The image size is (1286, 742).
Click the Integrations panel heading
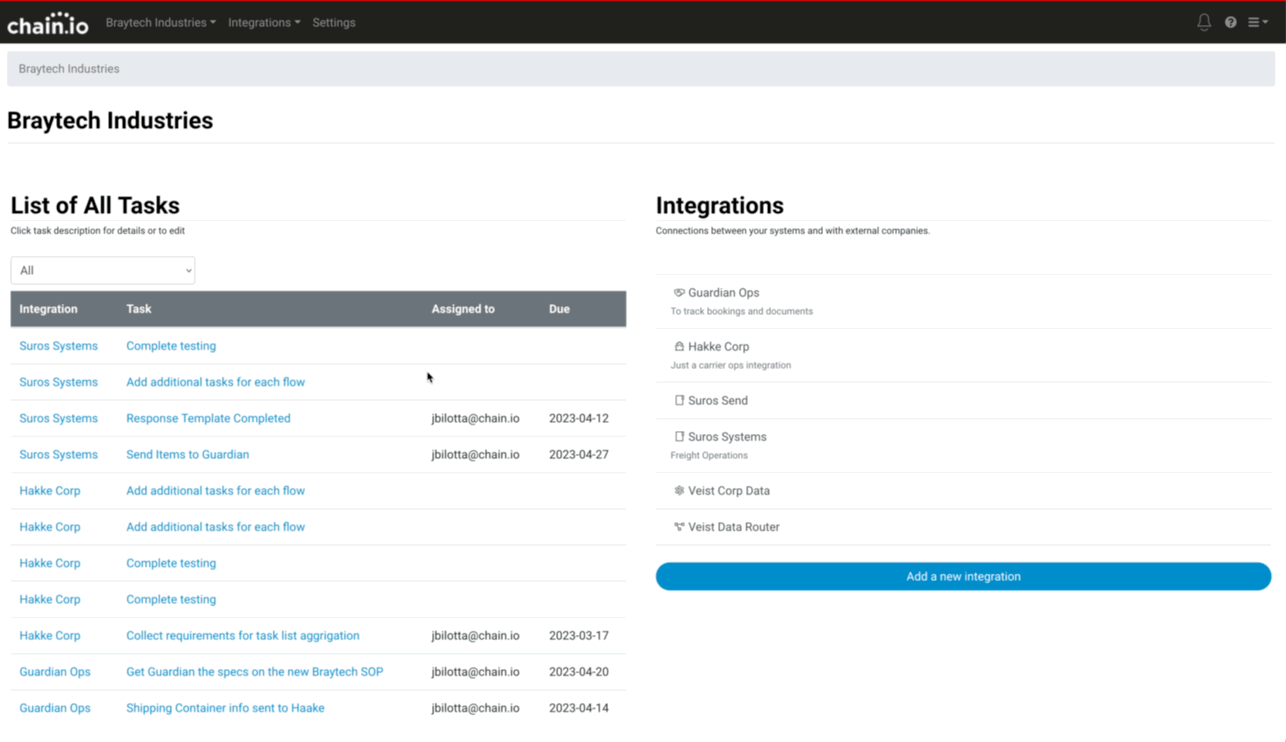[720, 205]
